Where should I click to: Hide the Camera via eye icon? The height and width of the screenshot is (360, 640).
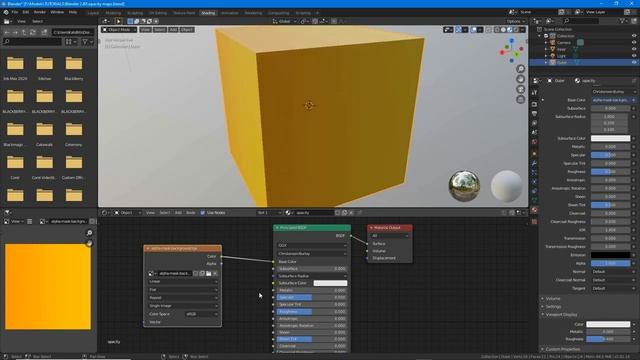[x=634, y=42]
